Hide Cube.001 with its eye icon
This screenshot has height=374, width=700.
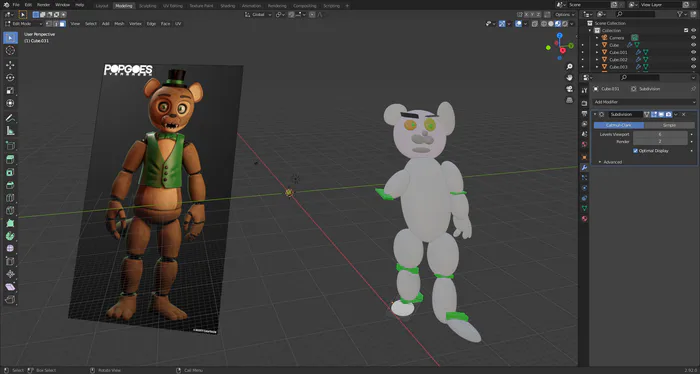tap(693, 52)
